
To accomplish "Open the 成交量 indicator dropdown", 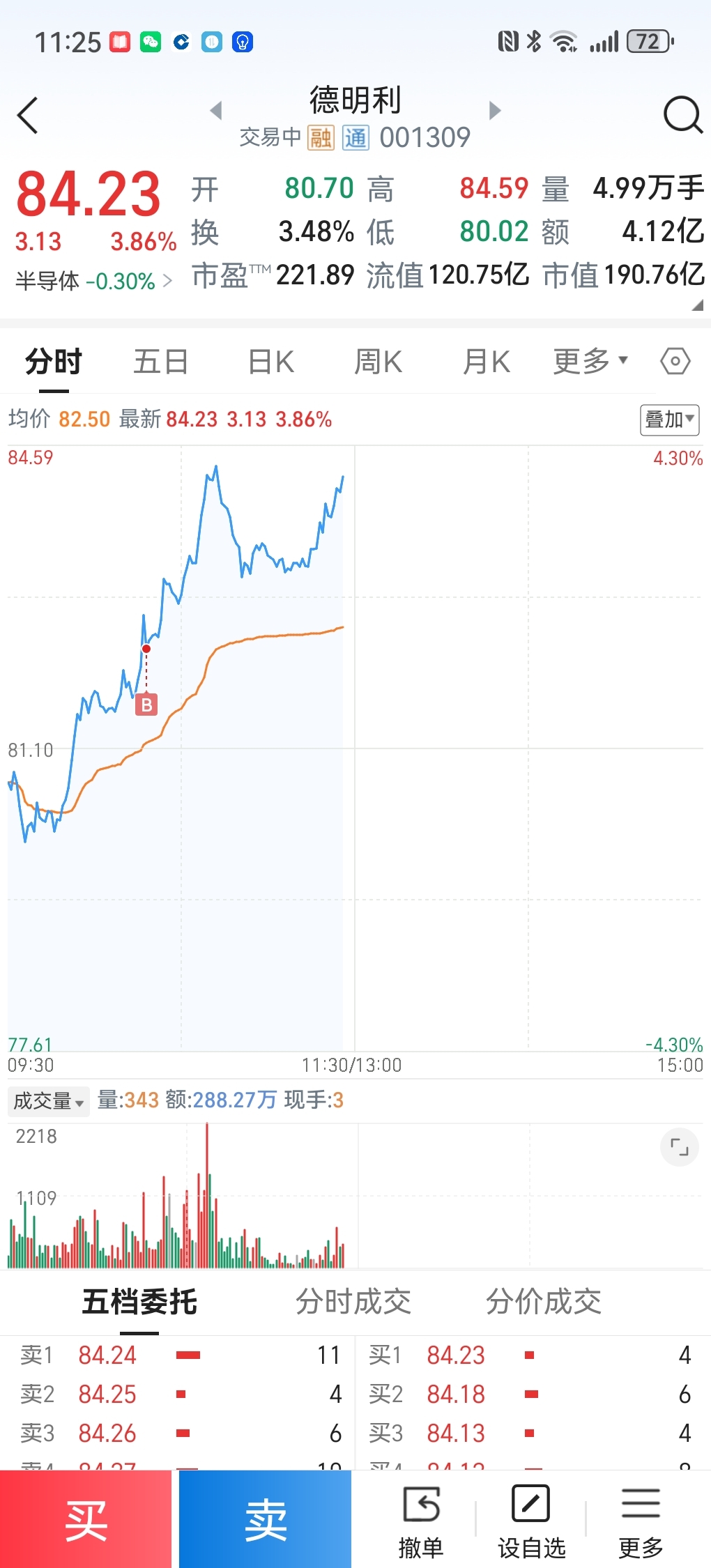I will pyautogui.click(x=49, y=1101).
